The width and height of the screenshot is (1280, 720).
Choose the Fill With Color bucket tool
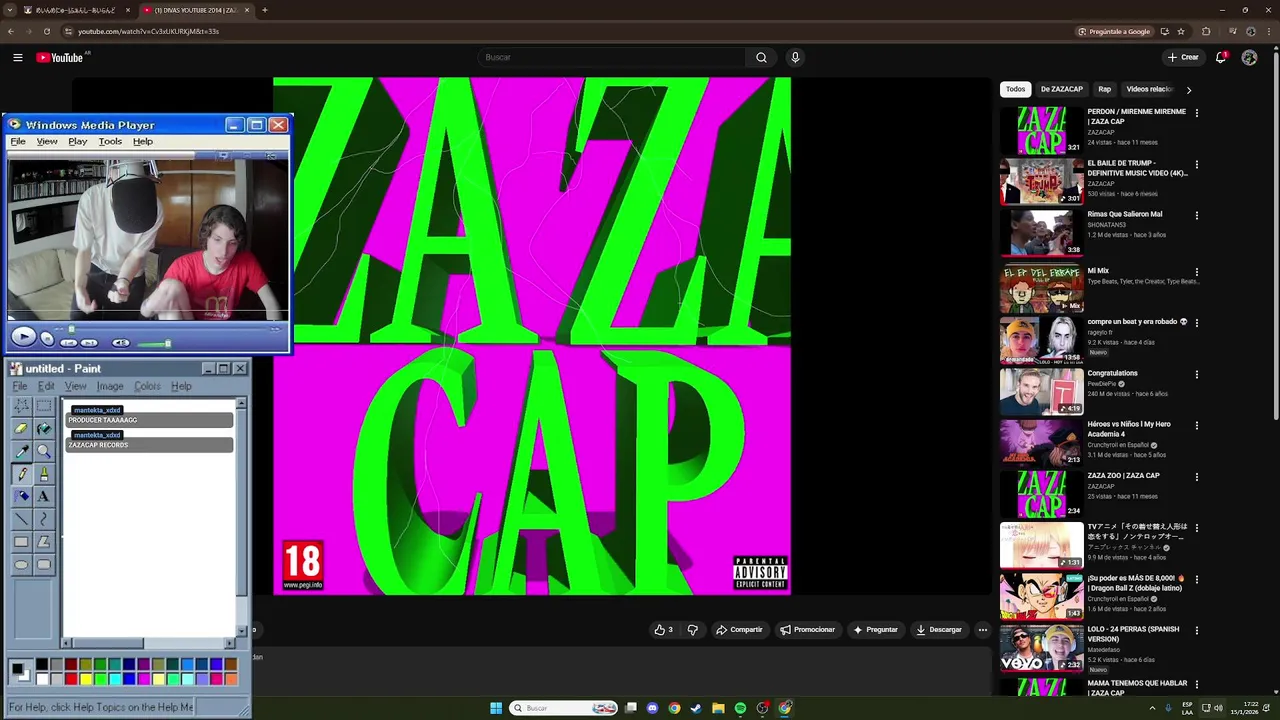[44, 429]
